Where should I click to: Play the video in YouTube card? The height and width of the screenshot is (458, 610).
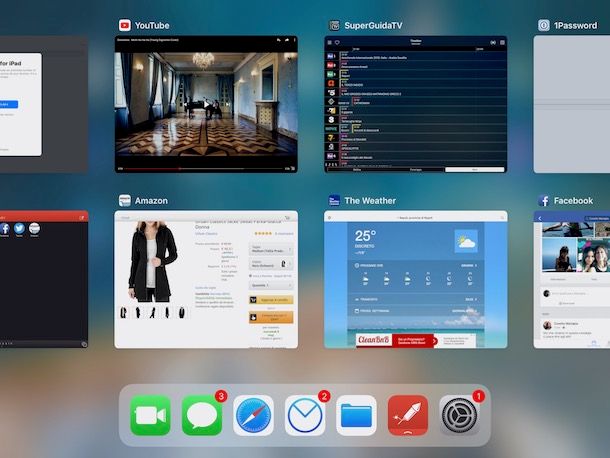206,105
